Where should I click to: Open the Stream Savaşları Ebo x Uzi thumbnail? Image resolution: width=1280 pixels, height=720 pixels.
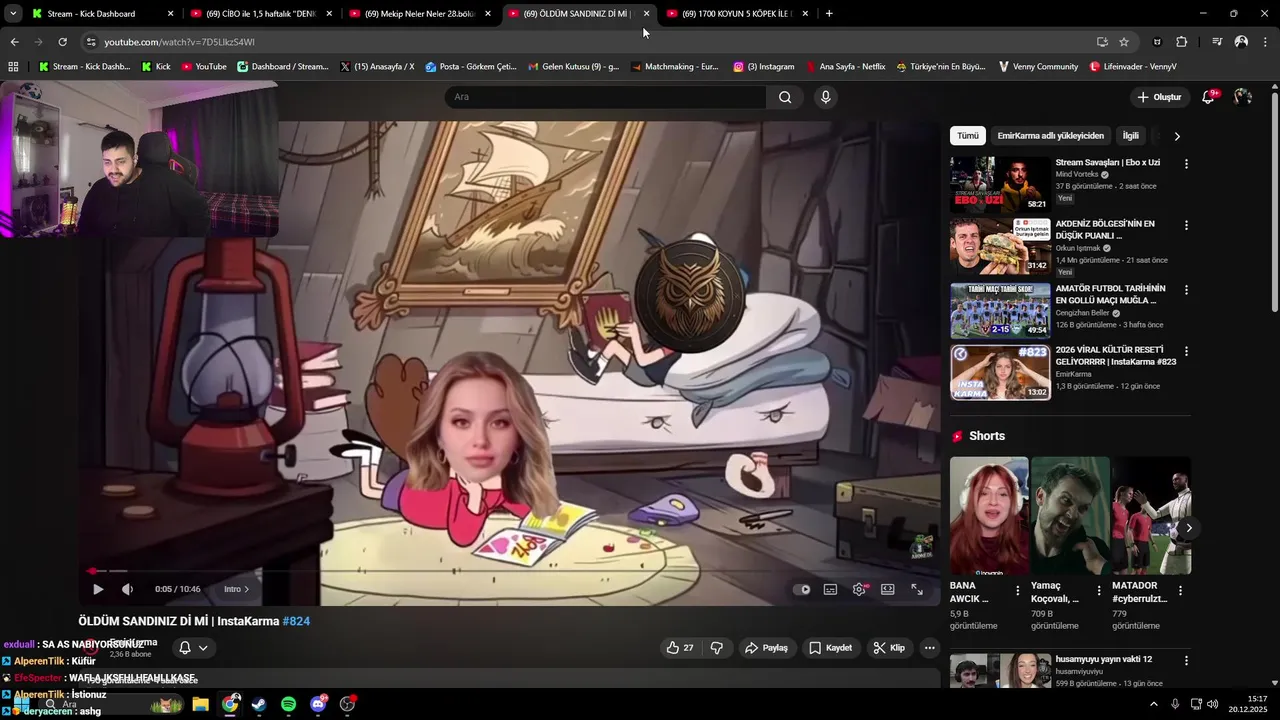coord(1000,184)
